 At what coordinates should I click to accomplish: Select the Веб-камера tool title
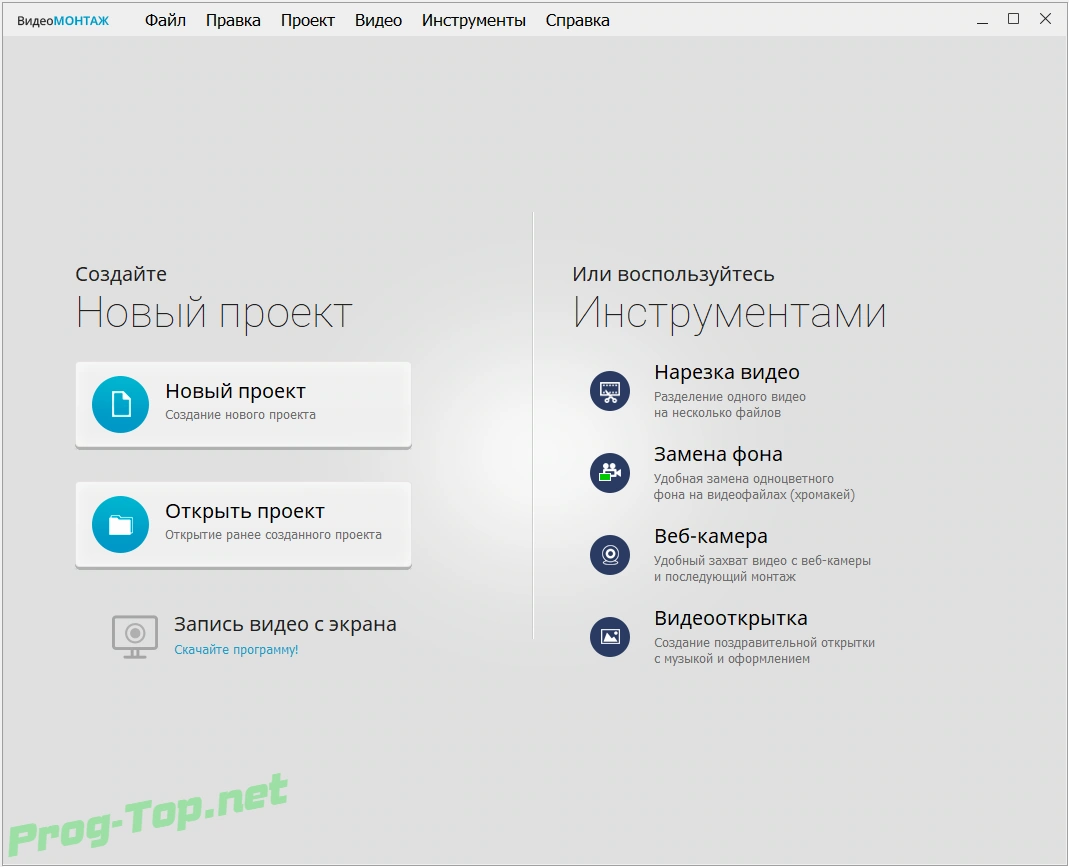pos(710,536)
